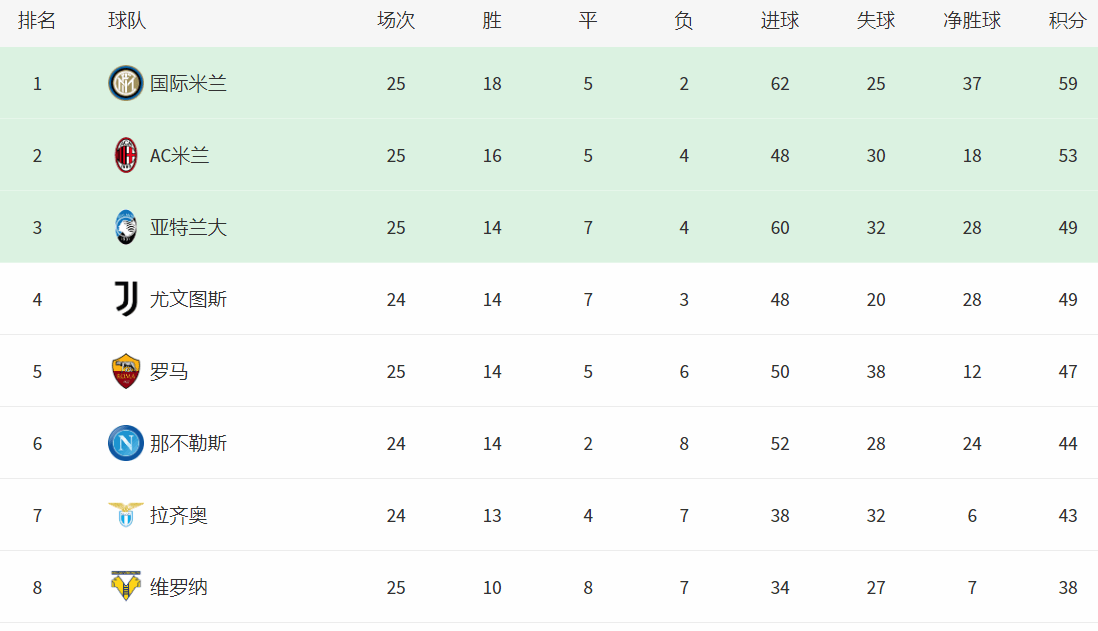
Task: Select the Atalanta team badge
Action: point(126,228)
